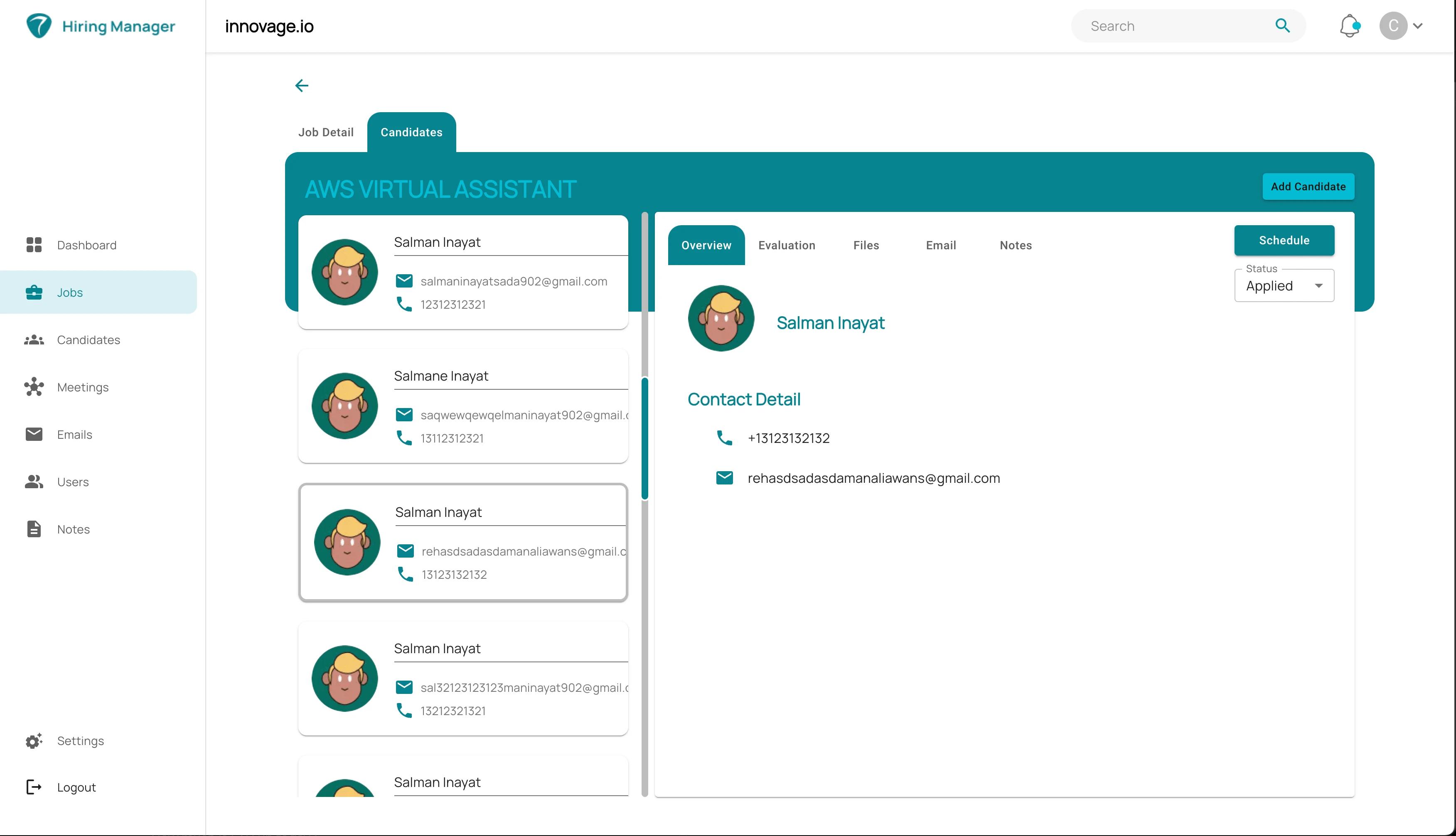The height and width of the screenshot is (836, 1456).
Task: Open Notes in the sidebar
Action: (x=98, y=529)
